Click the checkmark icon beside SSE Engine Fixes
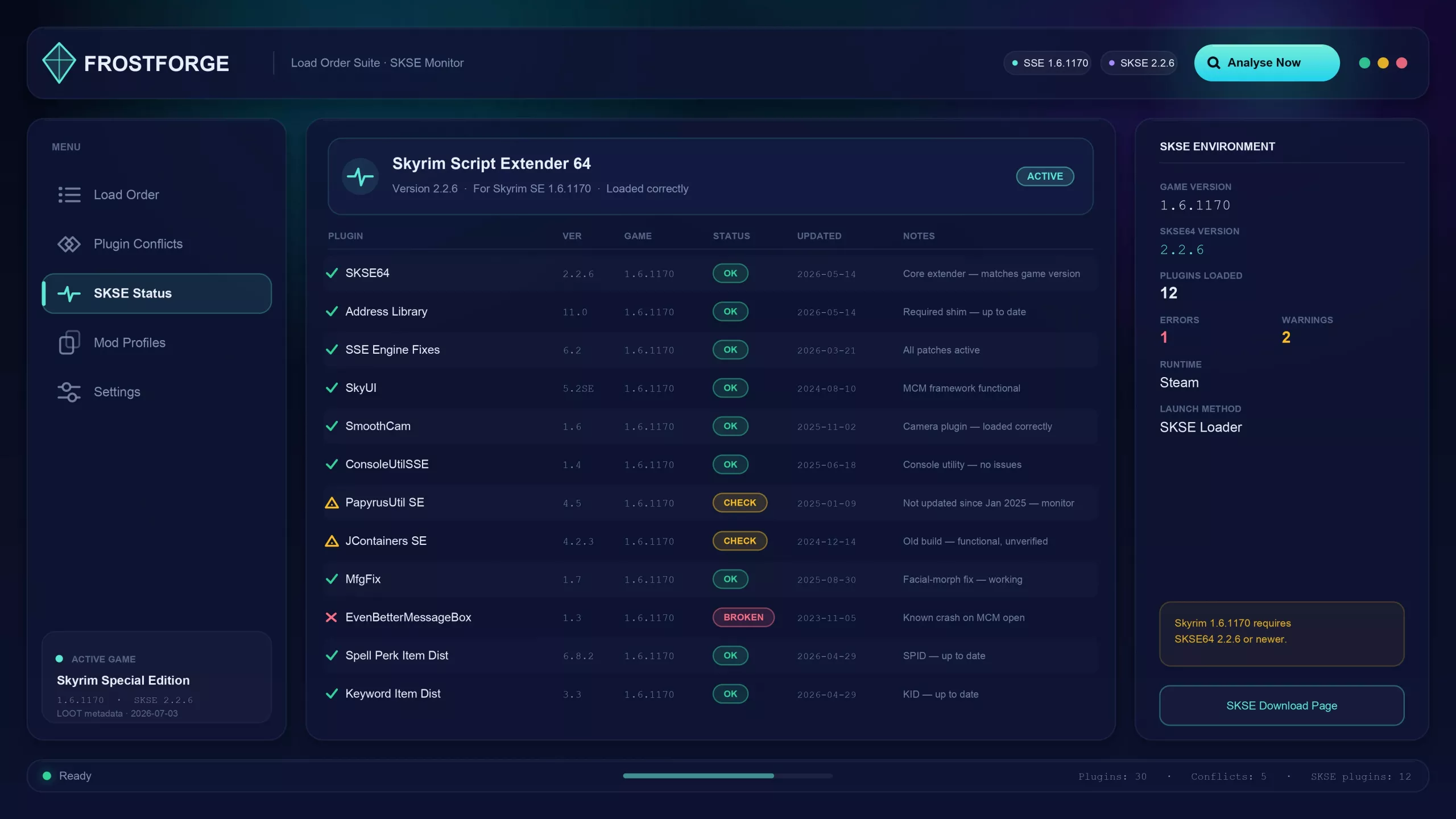The width and height of the screenshot is (1456, 819). 332,350
